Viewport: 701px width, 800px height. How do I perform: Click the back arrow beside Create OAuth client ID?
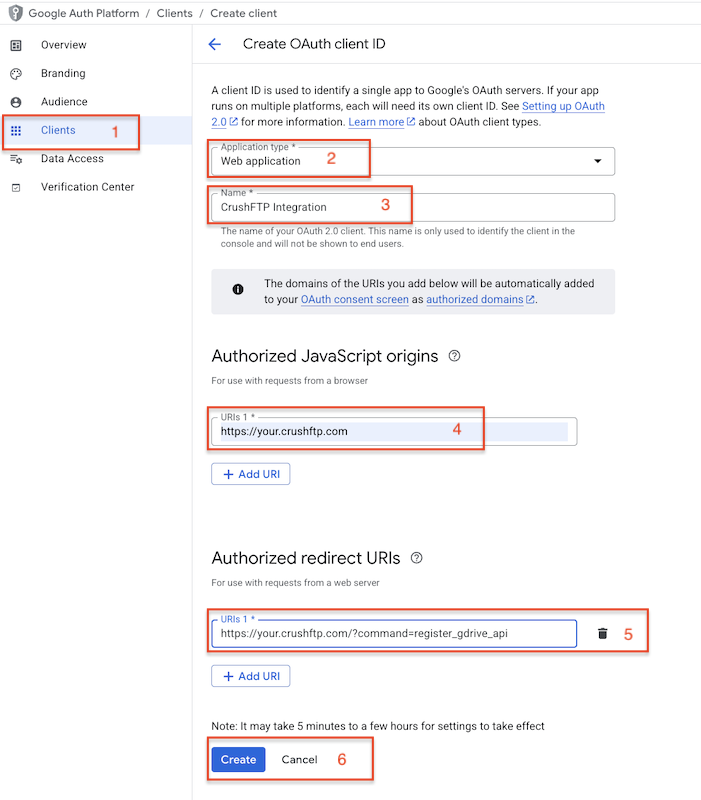(x=215, y=44)
